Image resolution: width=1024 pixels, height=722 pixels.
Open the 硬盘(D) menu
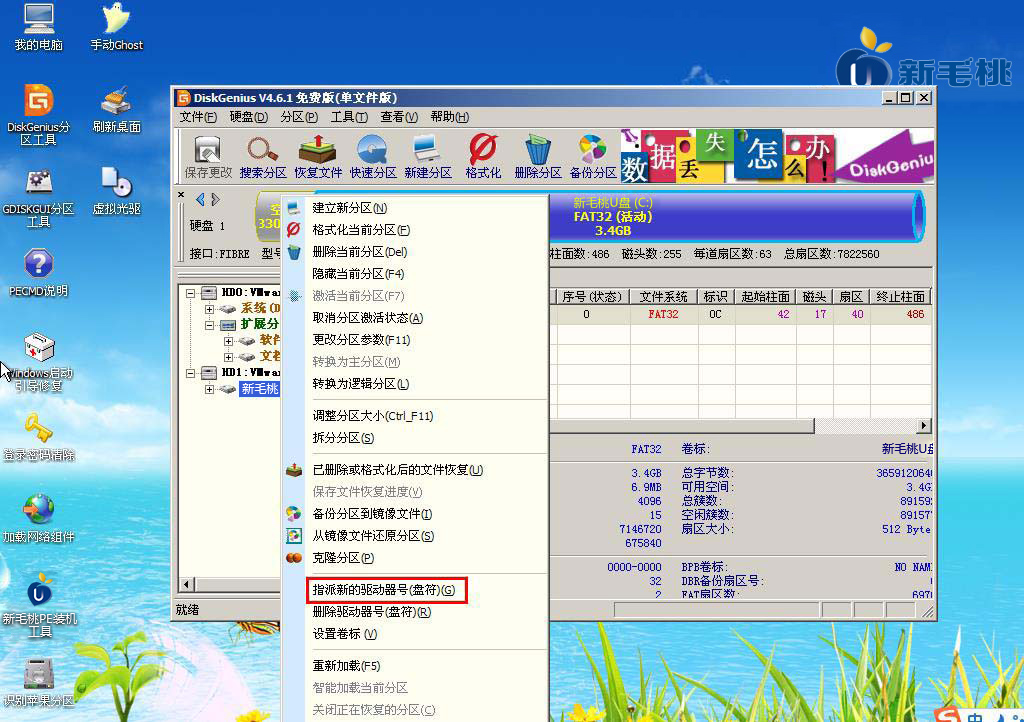tap(248, 117)
